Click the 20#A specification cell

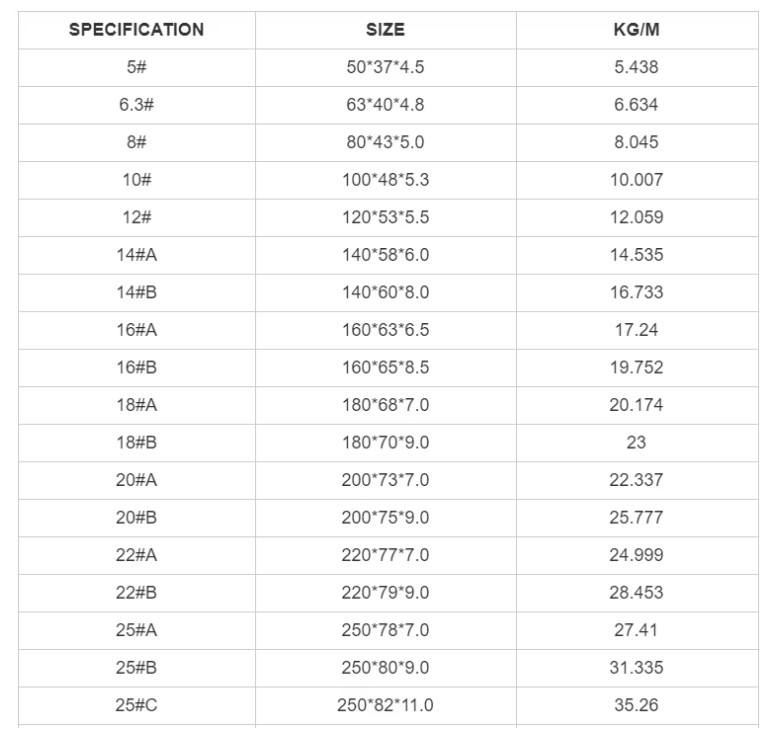136,480
